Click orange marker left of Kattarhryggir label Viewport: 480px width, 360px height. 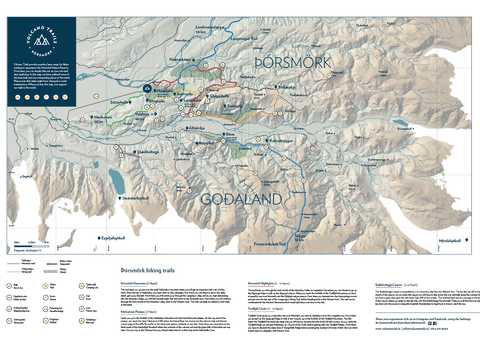258,139
